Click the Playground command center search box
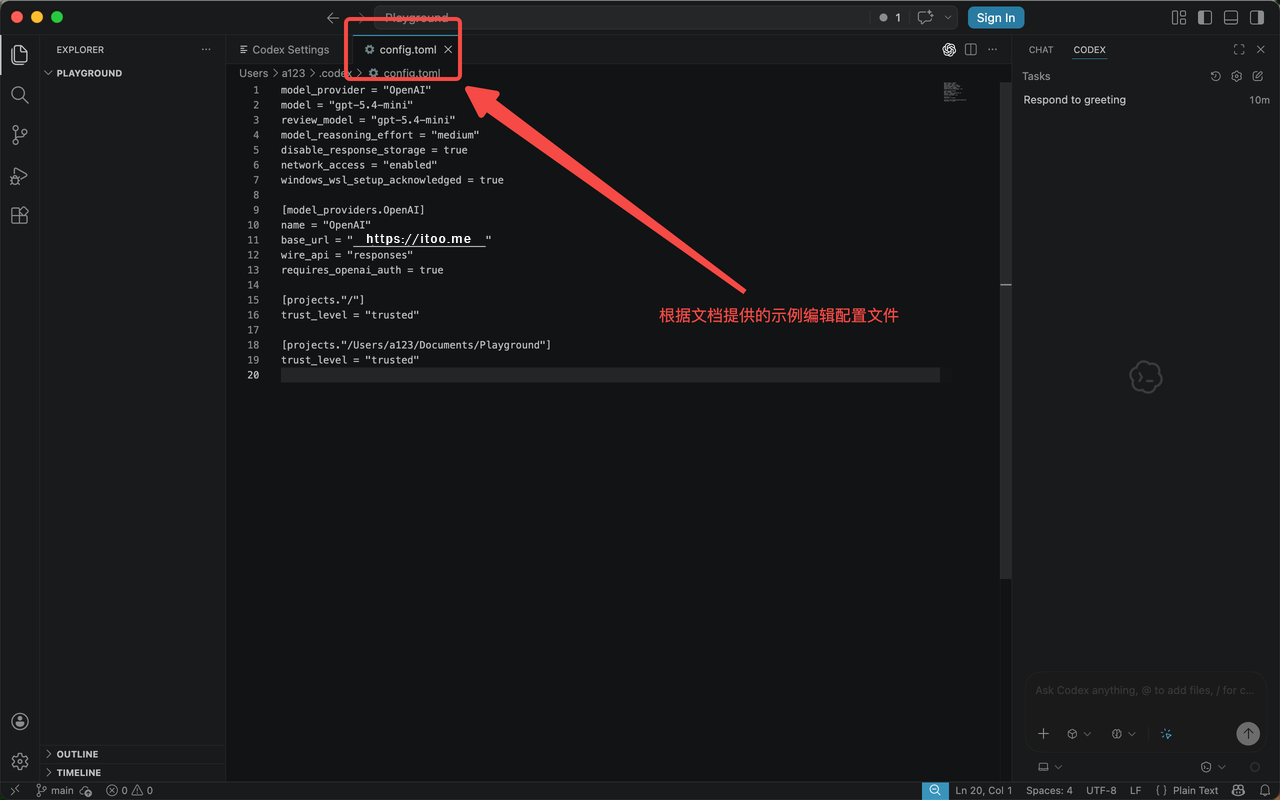The height and width of the screenshot is (800, 1280). pyautogui.click(x=621, y=18)
